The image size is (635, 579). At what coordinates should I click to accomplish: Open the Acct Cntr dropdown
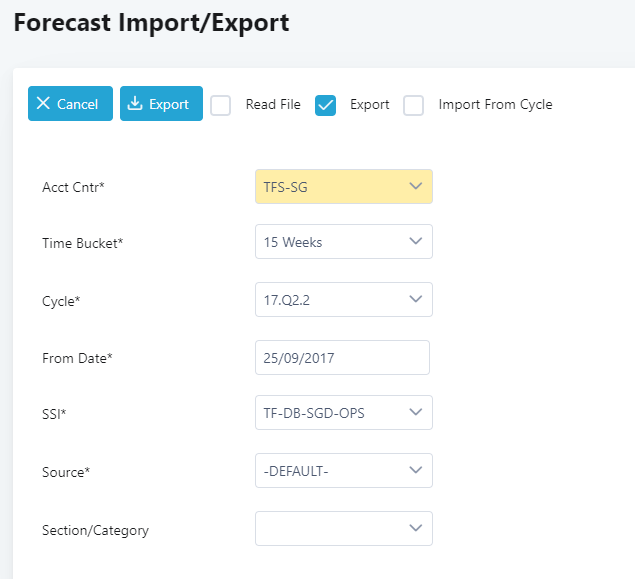343,187
